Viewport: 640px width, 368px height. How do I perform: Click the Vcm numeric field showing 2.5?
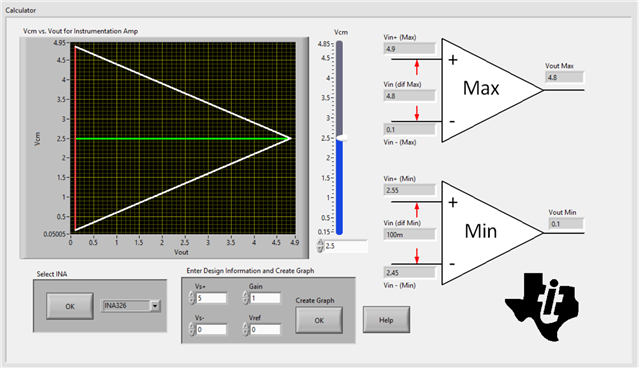(346, 246)
